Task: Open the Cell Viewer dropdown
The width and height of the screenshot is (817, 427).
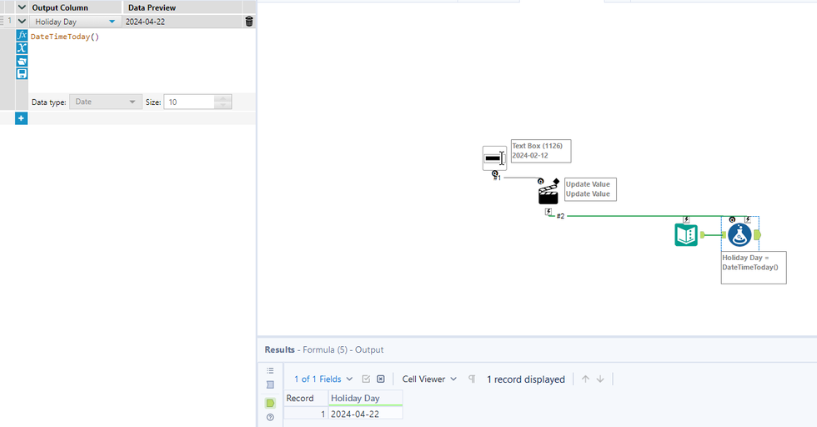Action: pos(429,379)
